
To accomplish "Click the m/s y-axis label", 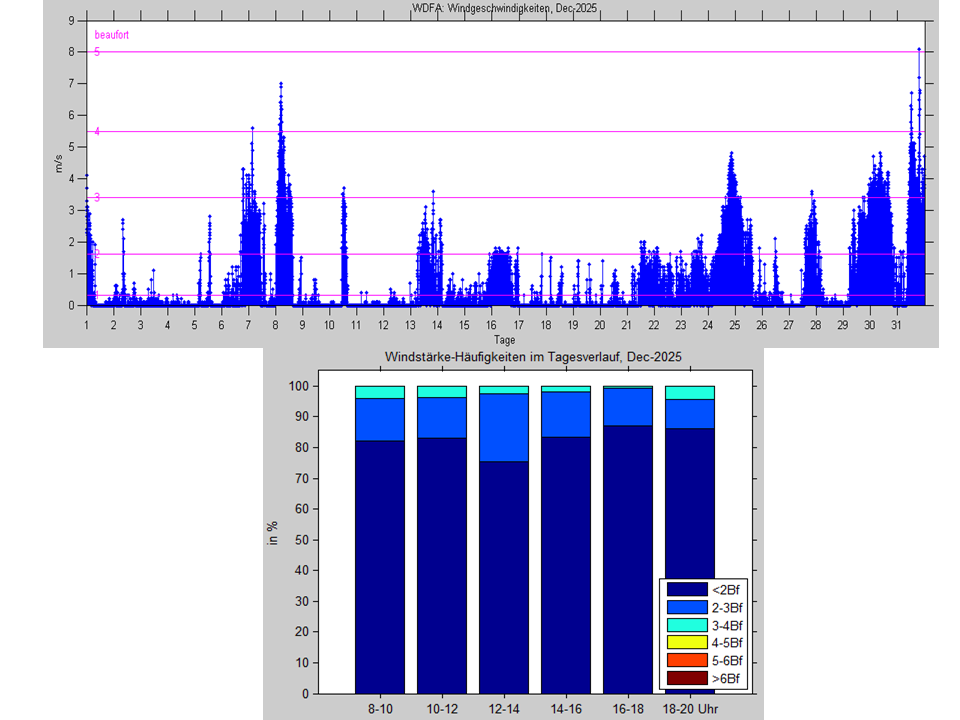I will click(x=59, y=165).
